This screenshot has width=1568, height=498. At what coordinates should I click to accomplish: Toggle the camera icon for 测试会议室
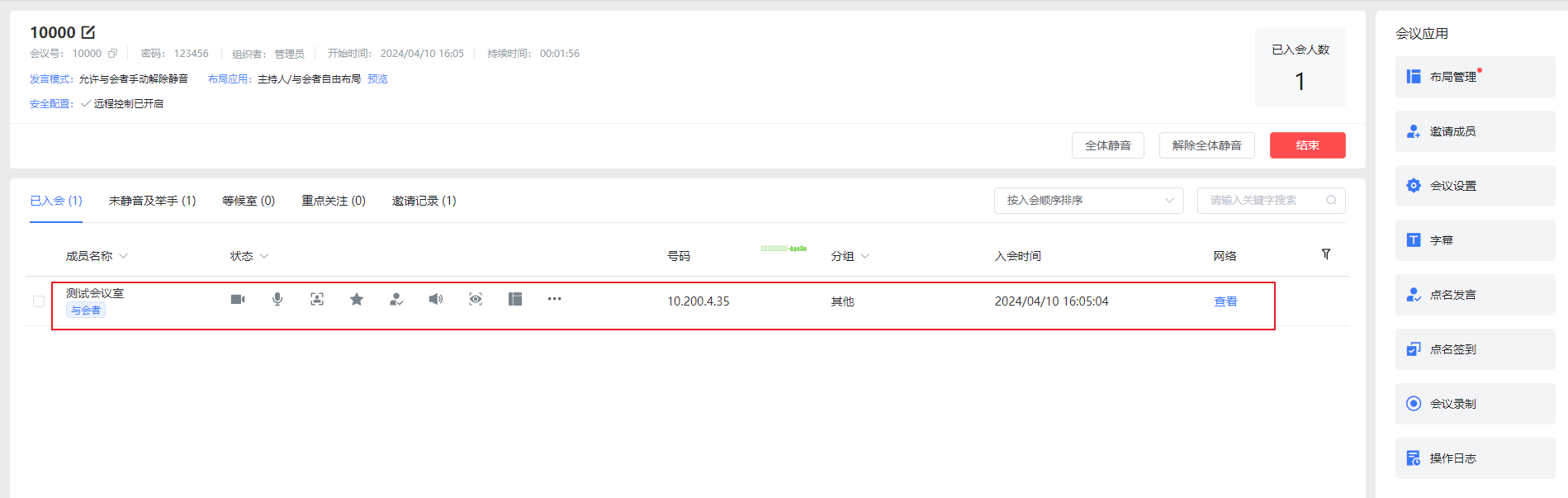[x=238, y=299]
